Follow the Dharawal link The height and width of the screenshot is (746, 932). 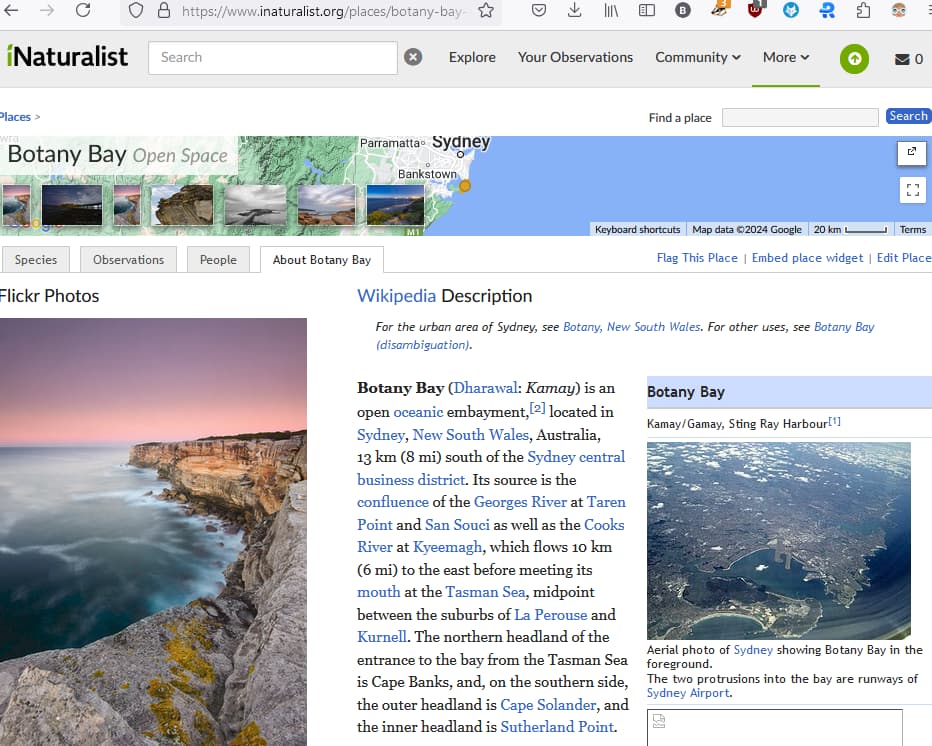tap(485, 388)
